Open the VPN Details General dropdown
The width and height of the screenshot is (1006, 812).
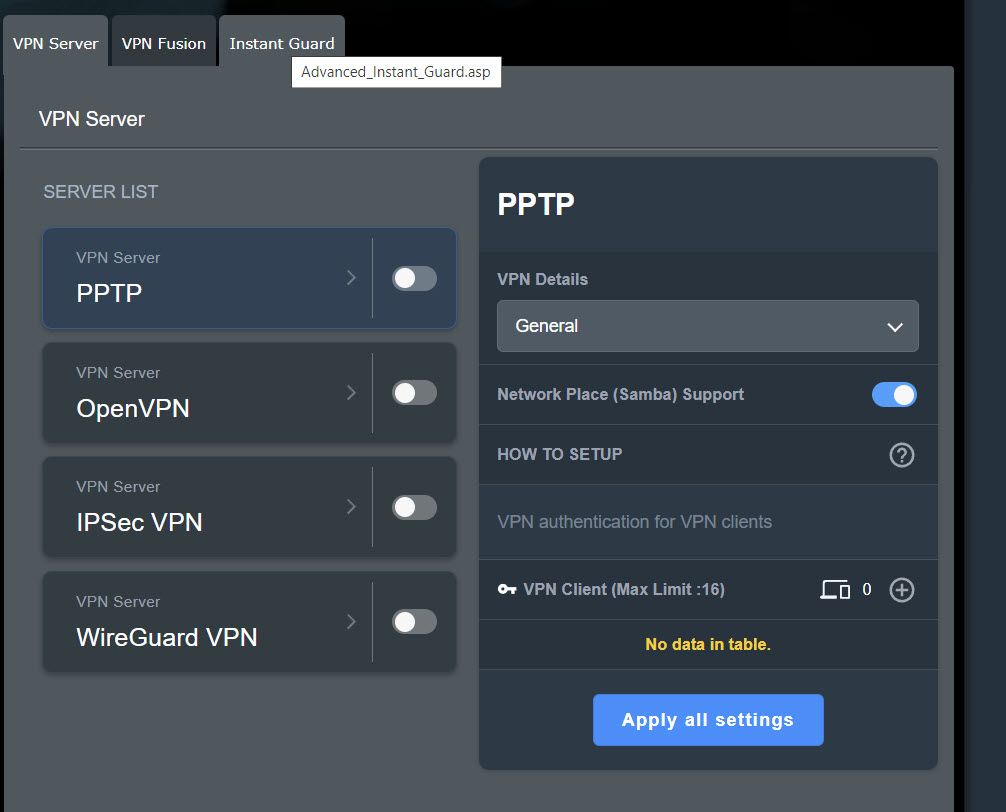(x=707, y=326)
